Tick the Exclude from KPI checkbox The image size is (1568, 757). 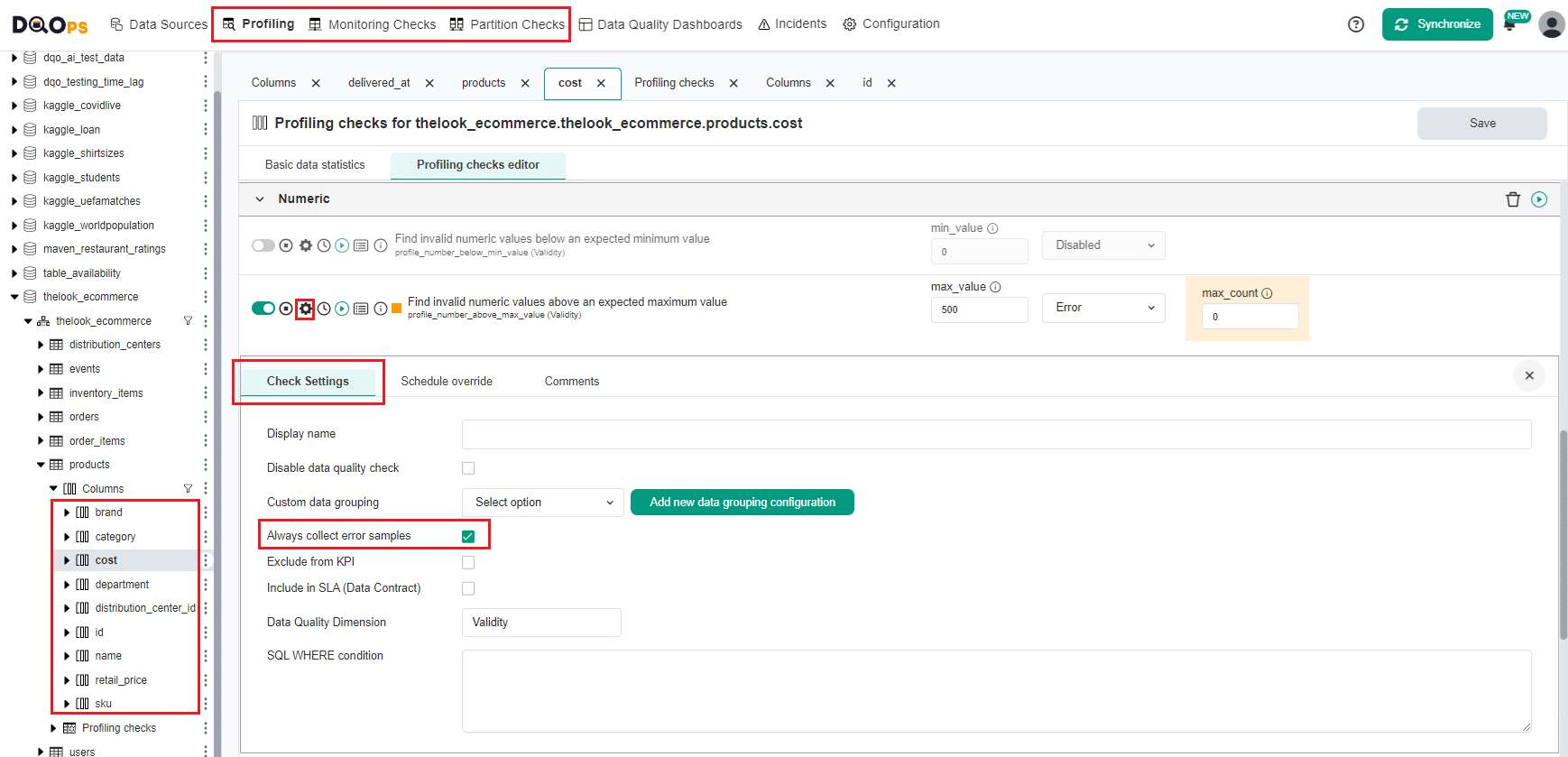[468, 562]
